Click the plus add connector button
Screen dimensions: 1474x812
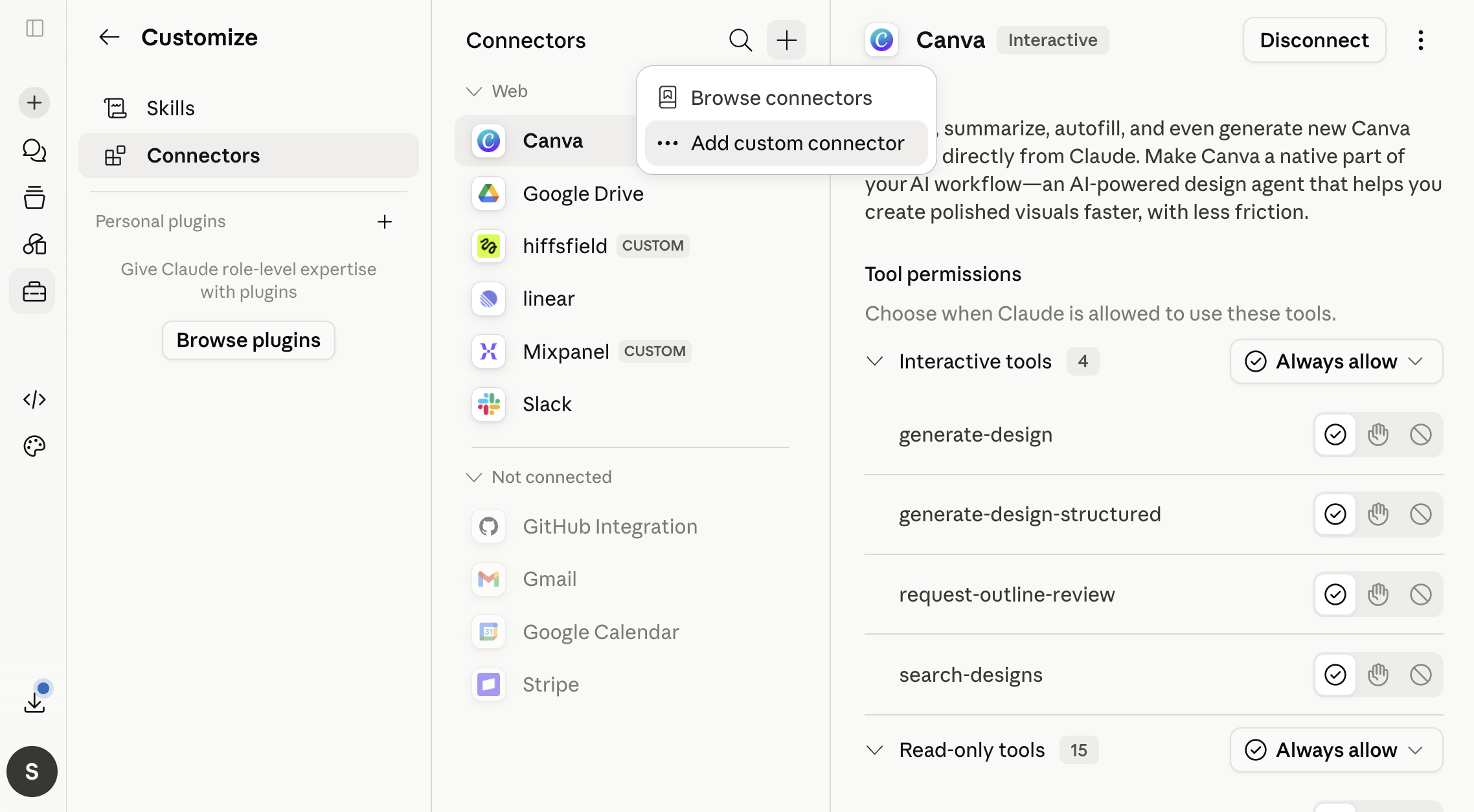[x=786, y=40]
